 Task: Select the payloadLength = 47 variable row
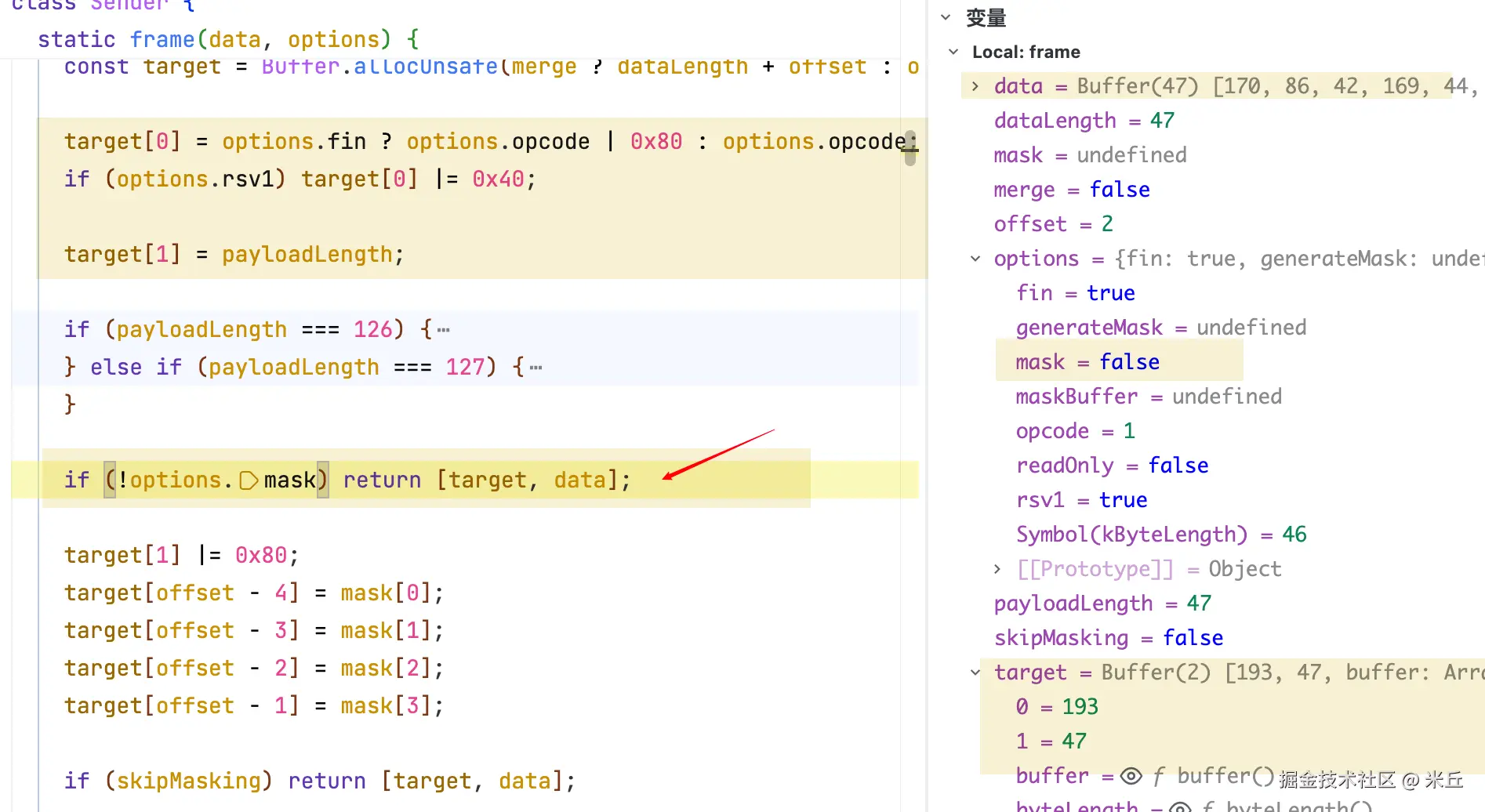tap(1102, 604)
